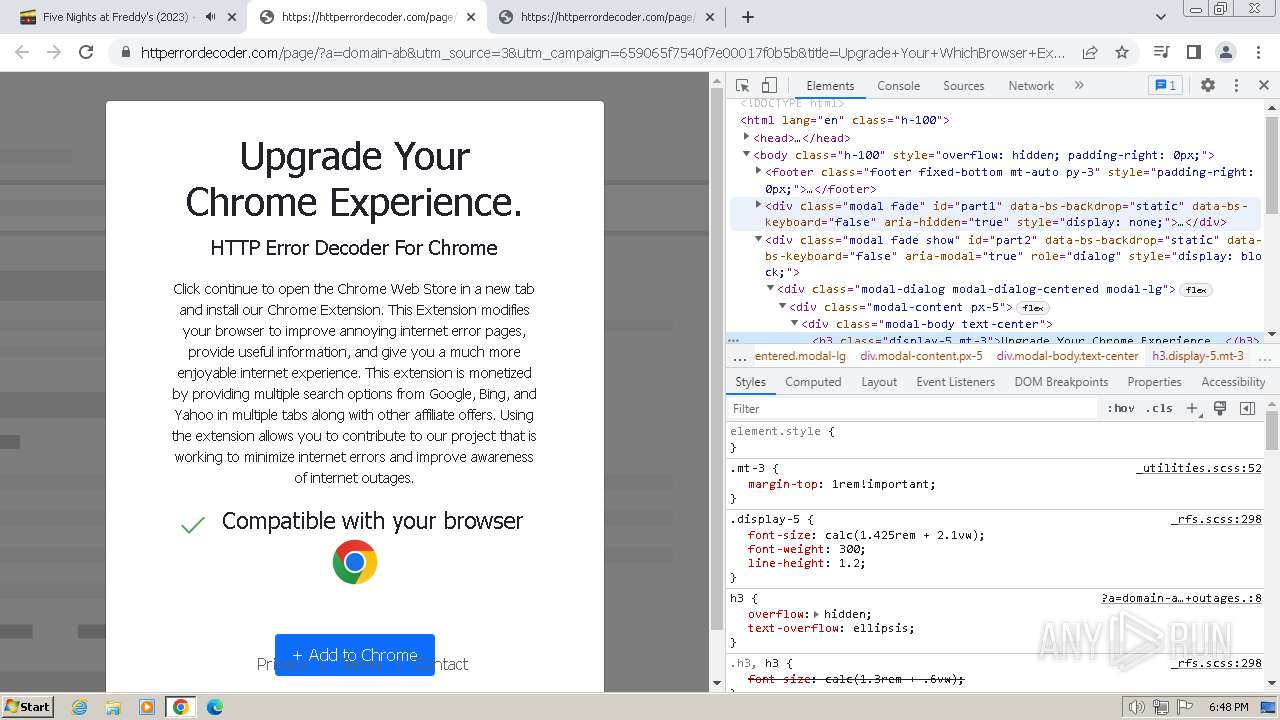
Task: Click the inspect element picker icon
Action: (742, 86)
